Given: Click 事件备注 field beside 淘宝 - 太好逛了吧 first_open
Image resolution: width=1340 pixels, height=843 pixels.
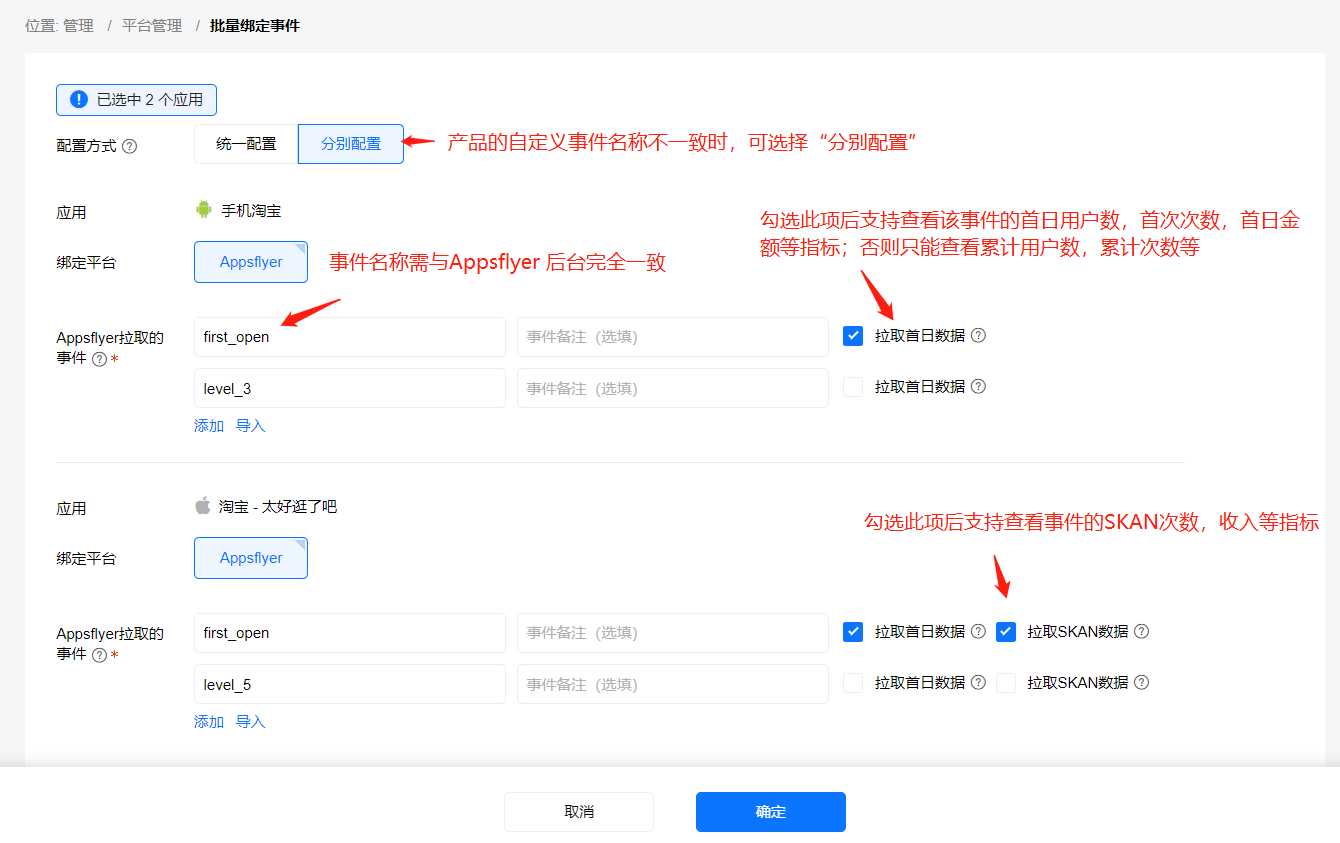Looking at the screenshot, I should point(673,633).
